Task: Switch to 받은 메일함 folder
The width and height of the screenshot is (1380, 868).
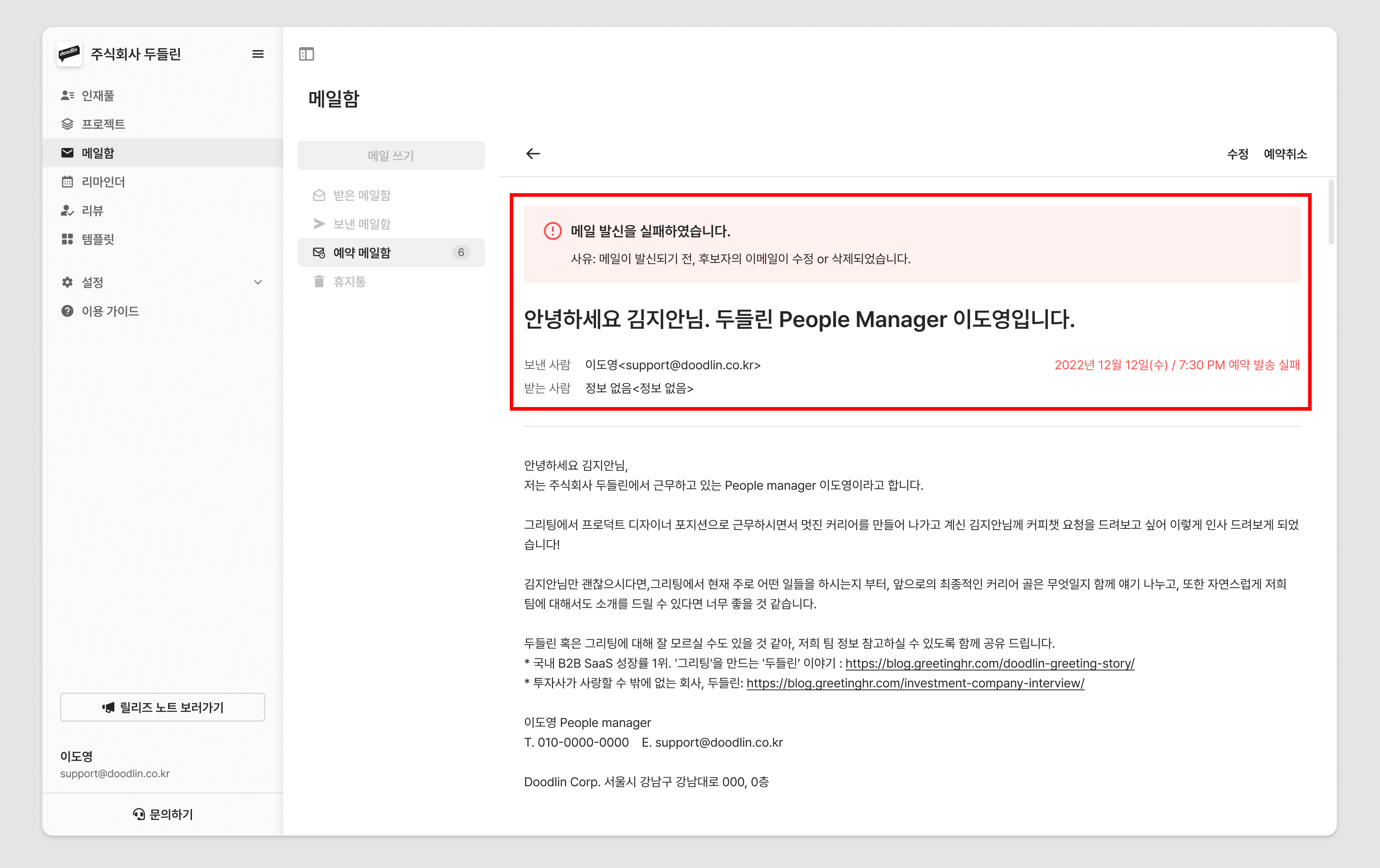Action: point(361,195)
